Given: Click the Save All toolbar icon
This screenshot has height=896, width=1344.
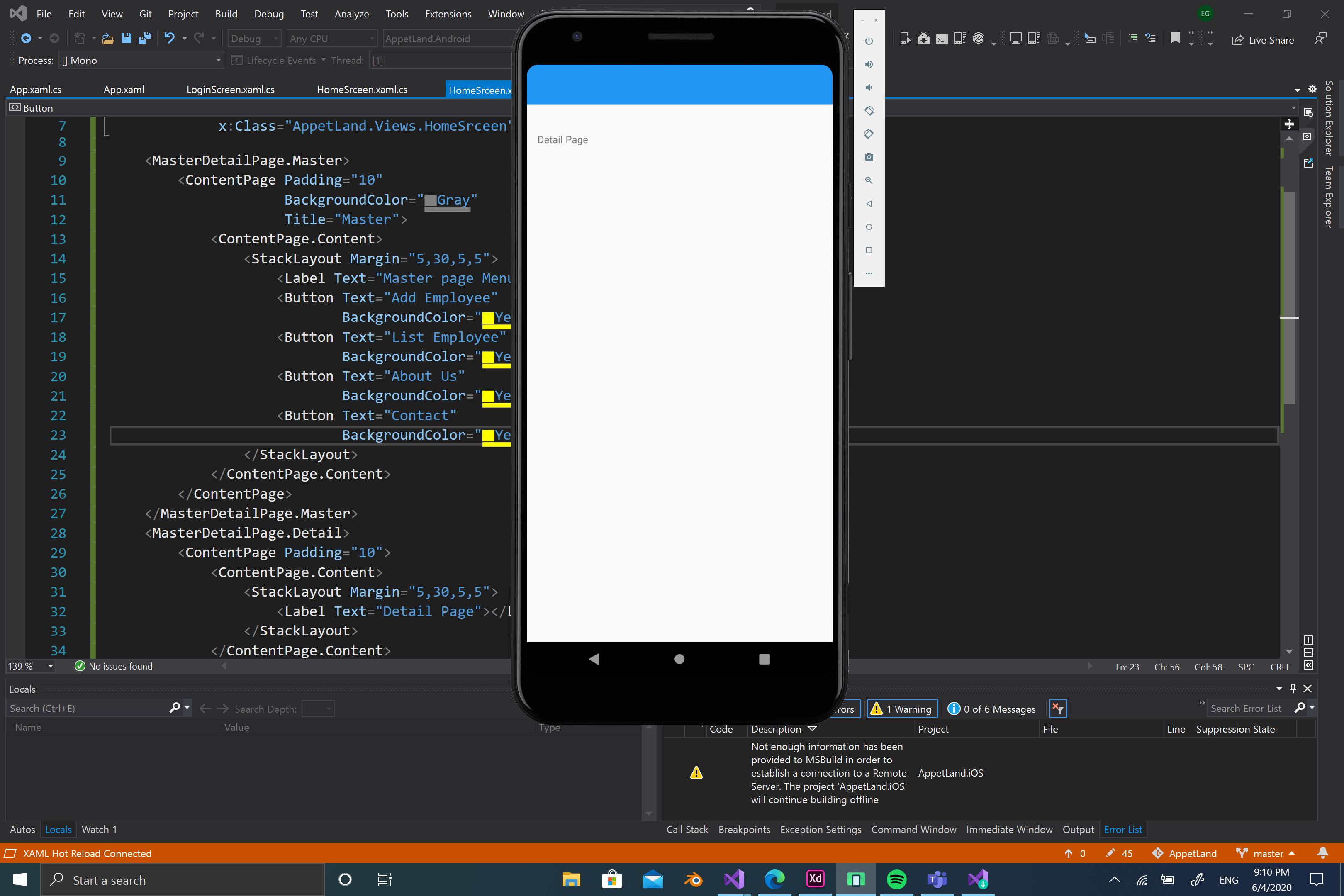Looking at the screenshot, I should (145, 38).
